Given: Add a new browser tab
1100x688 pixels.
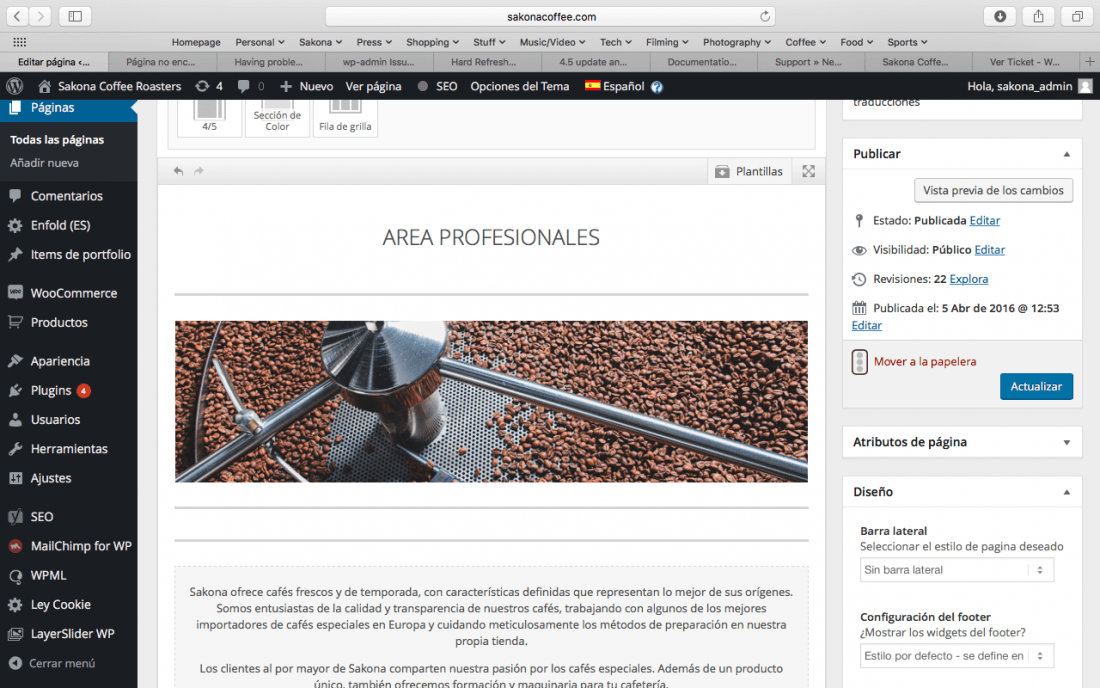Looking at the screenshot, I should point(1089,62).
